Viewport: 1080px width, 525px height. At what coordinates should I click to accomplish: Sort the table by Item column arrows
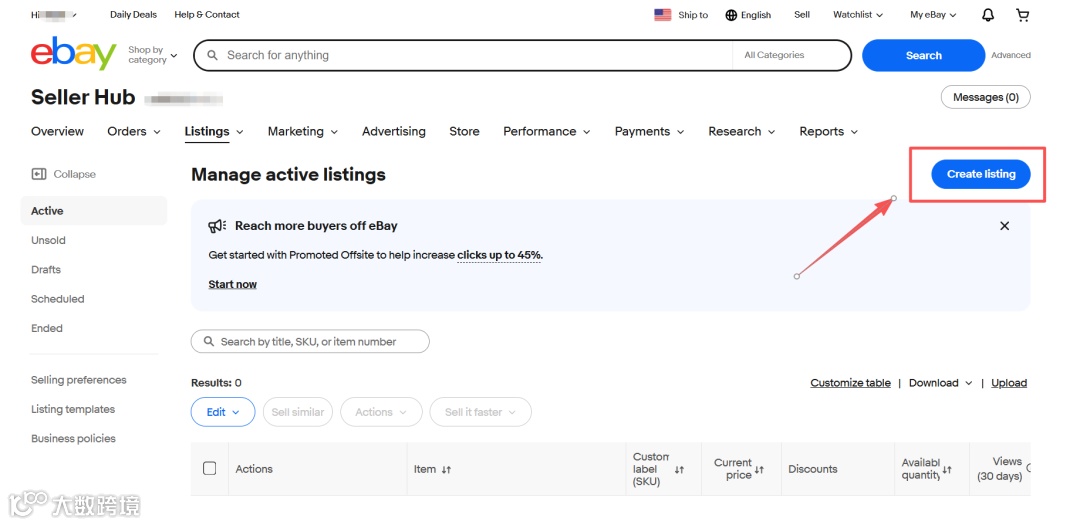pyautogui.click(x=446, y=469)
